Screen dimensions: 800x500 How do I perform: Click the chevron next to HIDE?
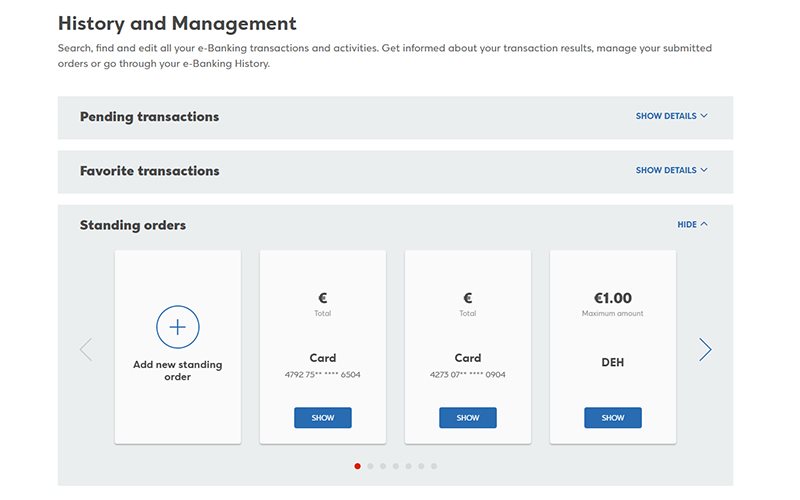pos(704,224)
